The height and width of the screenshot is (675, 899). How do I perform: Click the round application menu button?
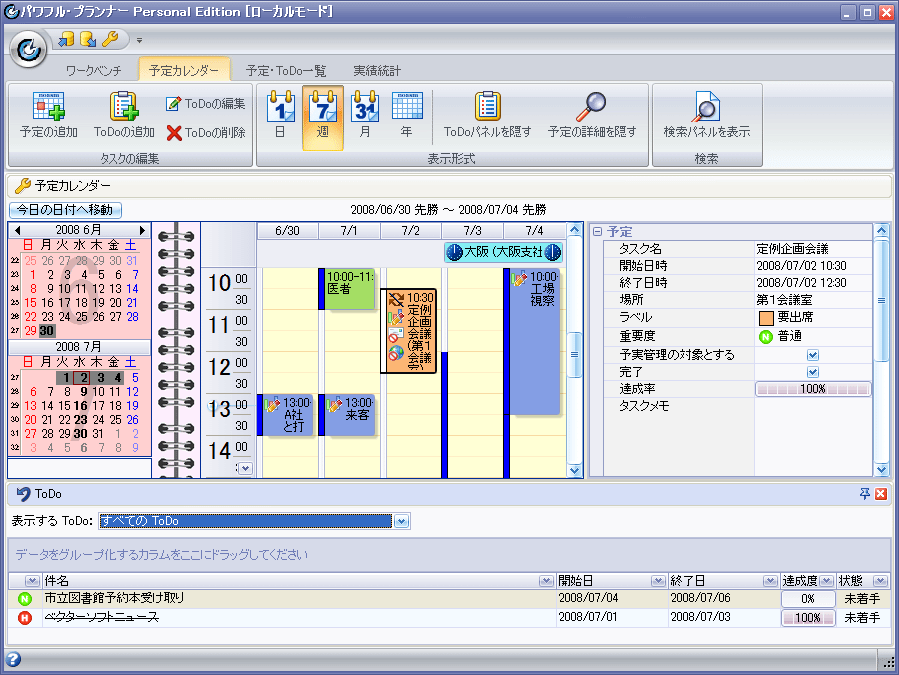(28, 50)
